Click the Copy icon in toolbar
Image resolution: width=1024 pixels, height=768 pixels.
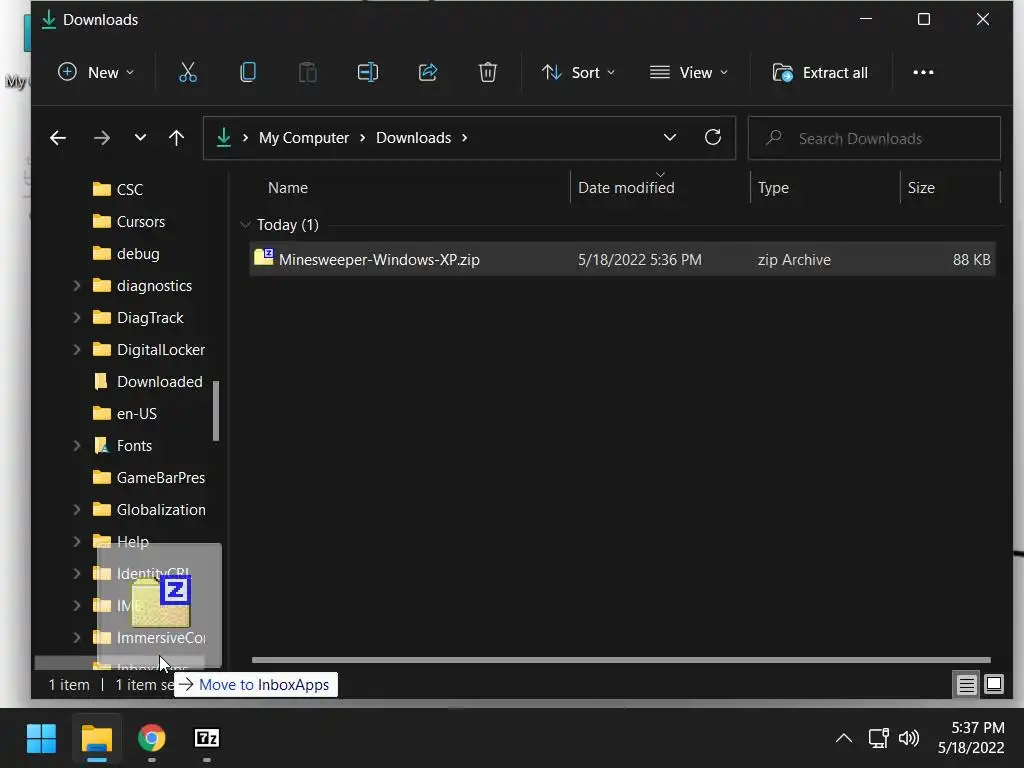(248, 72)
